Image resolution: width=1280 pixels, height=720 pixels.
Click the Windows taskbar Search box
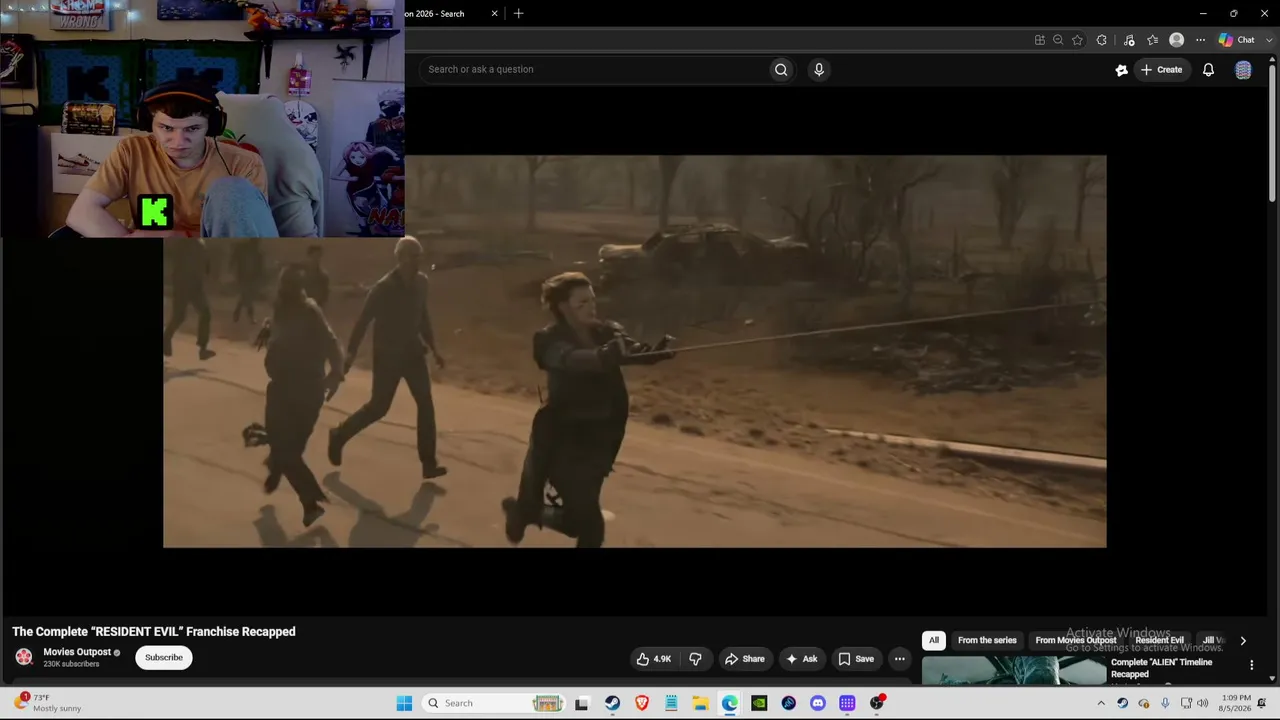(x=493, y=703)
